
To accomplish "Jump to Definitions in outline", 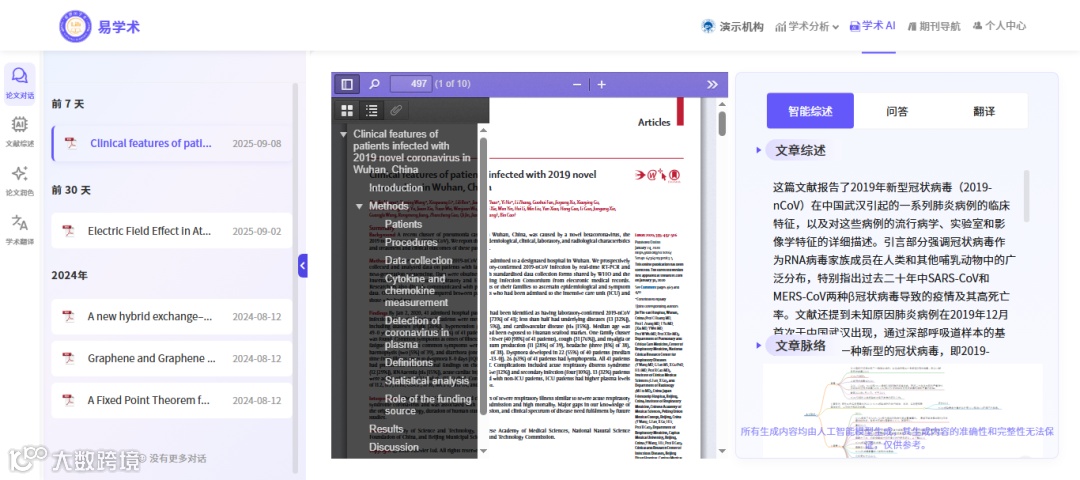I will click(408, 362).
